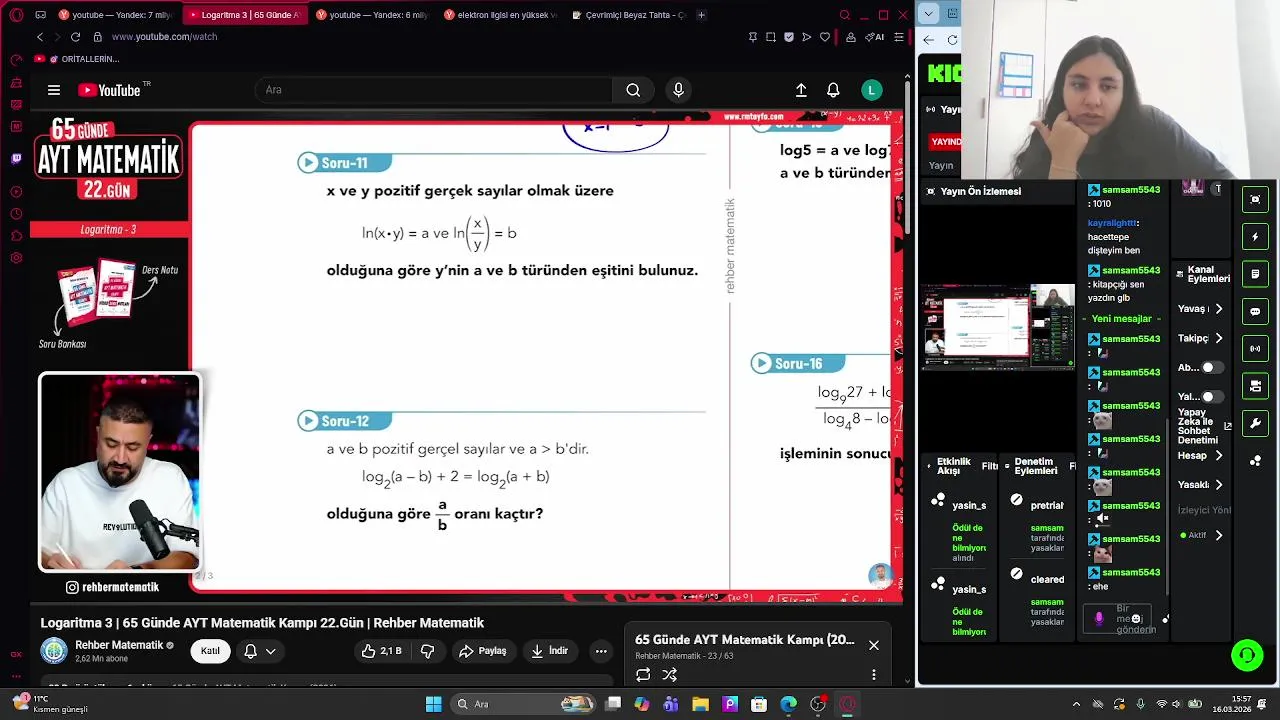Screen dimensions: 1280x720
Task: Go back with browser back arrow
Action: point(40,37)
